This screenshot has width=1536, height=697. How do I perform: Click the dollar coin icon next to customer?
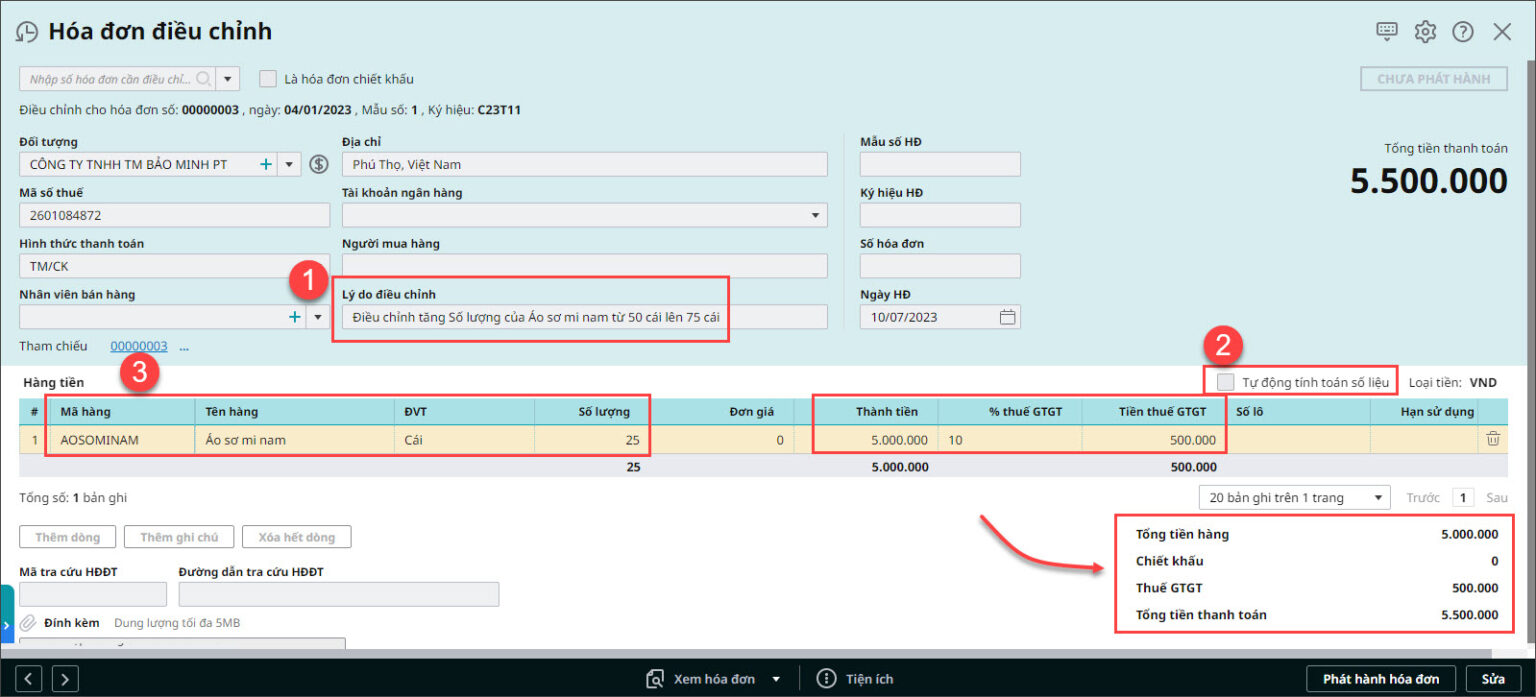[x=319, y=164]
